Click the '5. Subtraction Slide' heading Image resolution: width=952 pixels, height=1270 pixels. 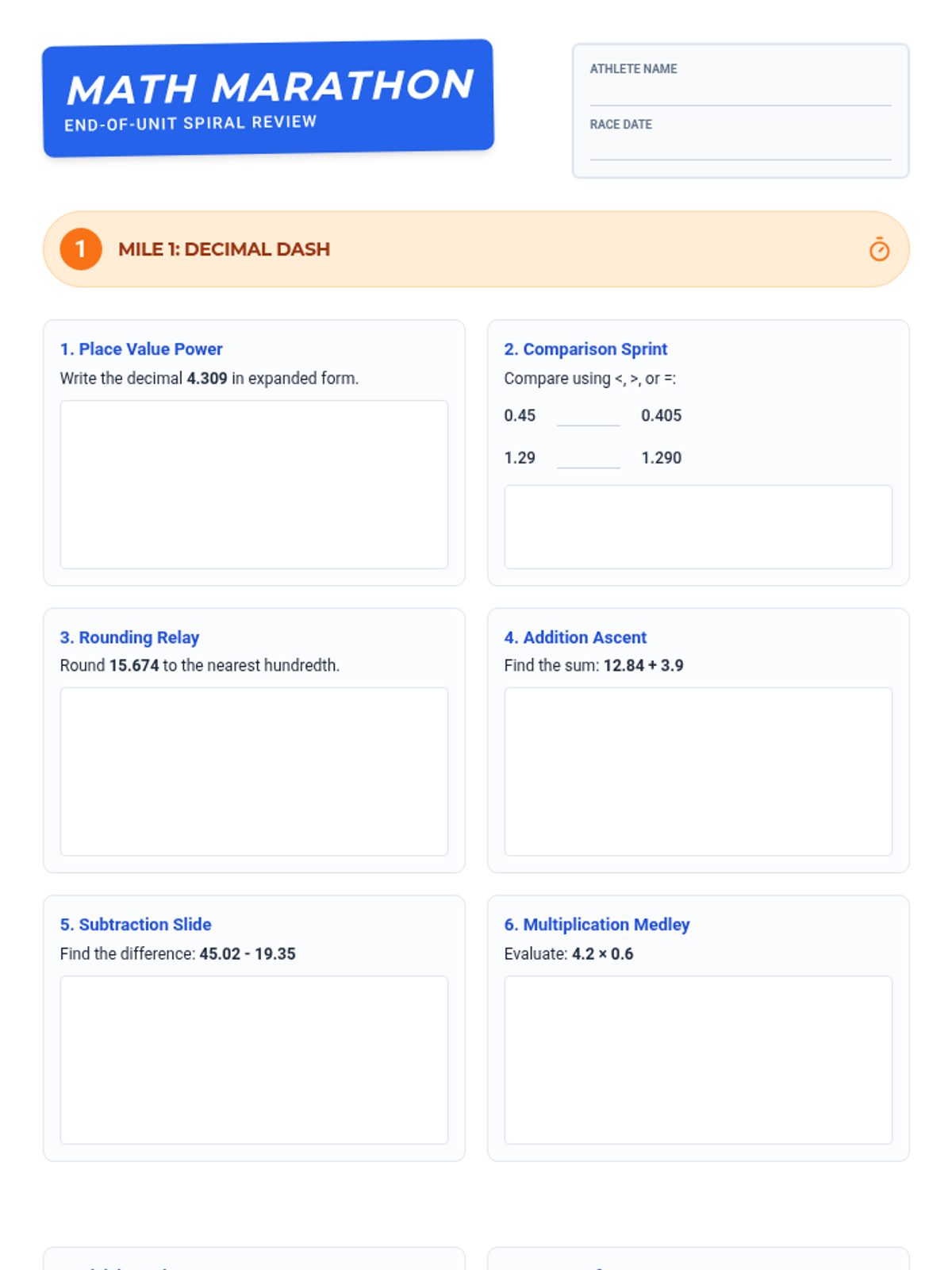click(x=136, y=925)
